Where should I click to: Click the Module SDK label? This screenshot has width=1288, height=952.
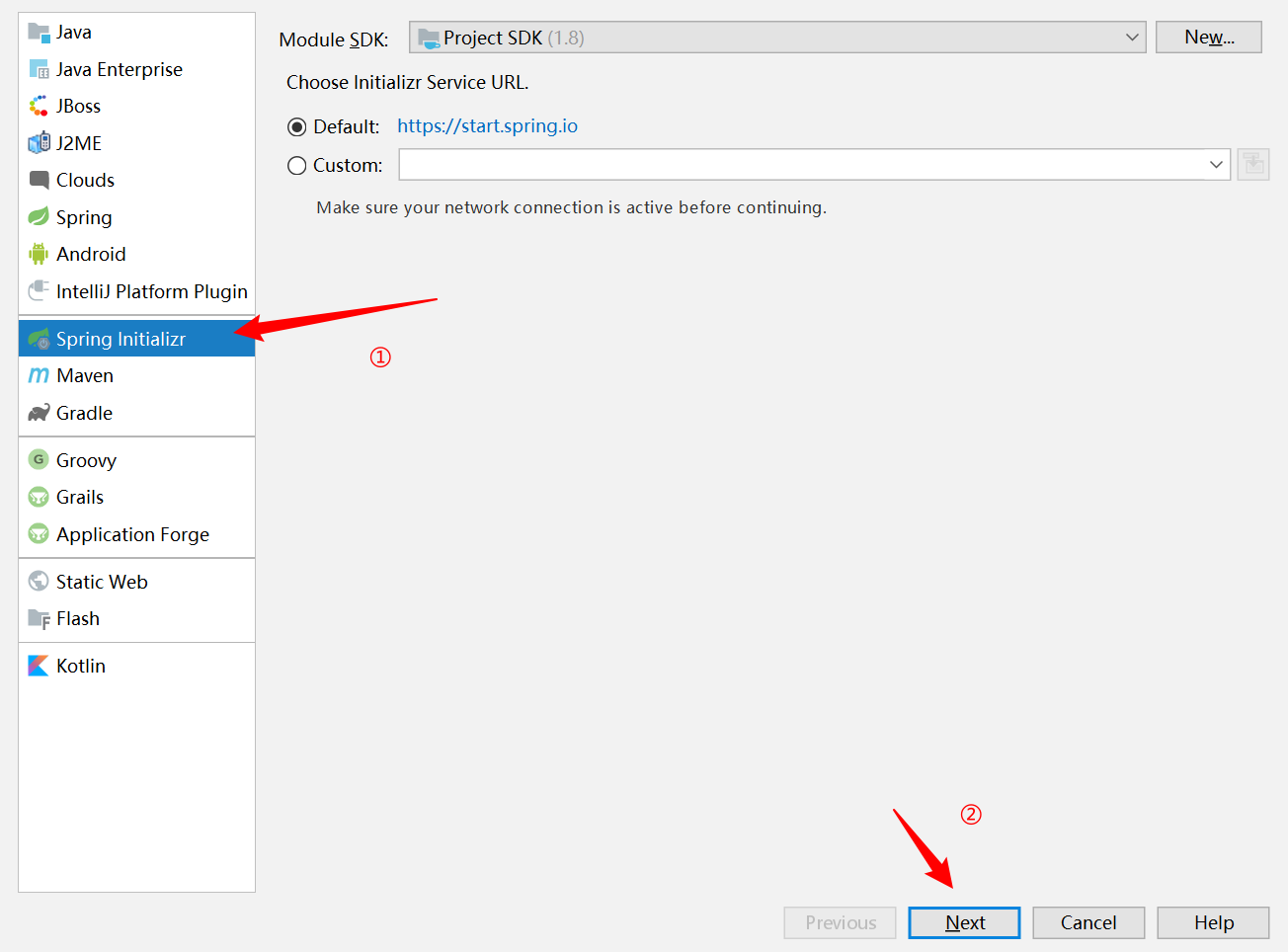[x=334, y=40]
